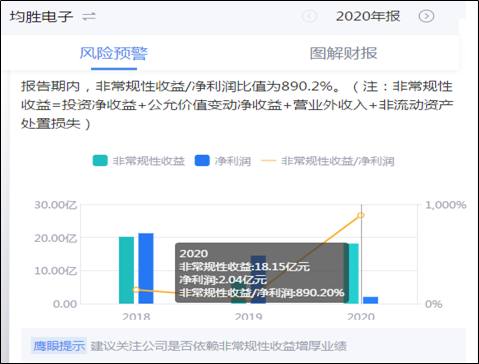Click the 2020 ratio line point
Viewport: 479px width, 364px height.
361,215
